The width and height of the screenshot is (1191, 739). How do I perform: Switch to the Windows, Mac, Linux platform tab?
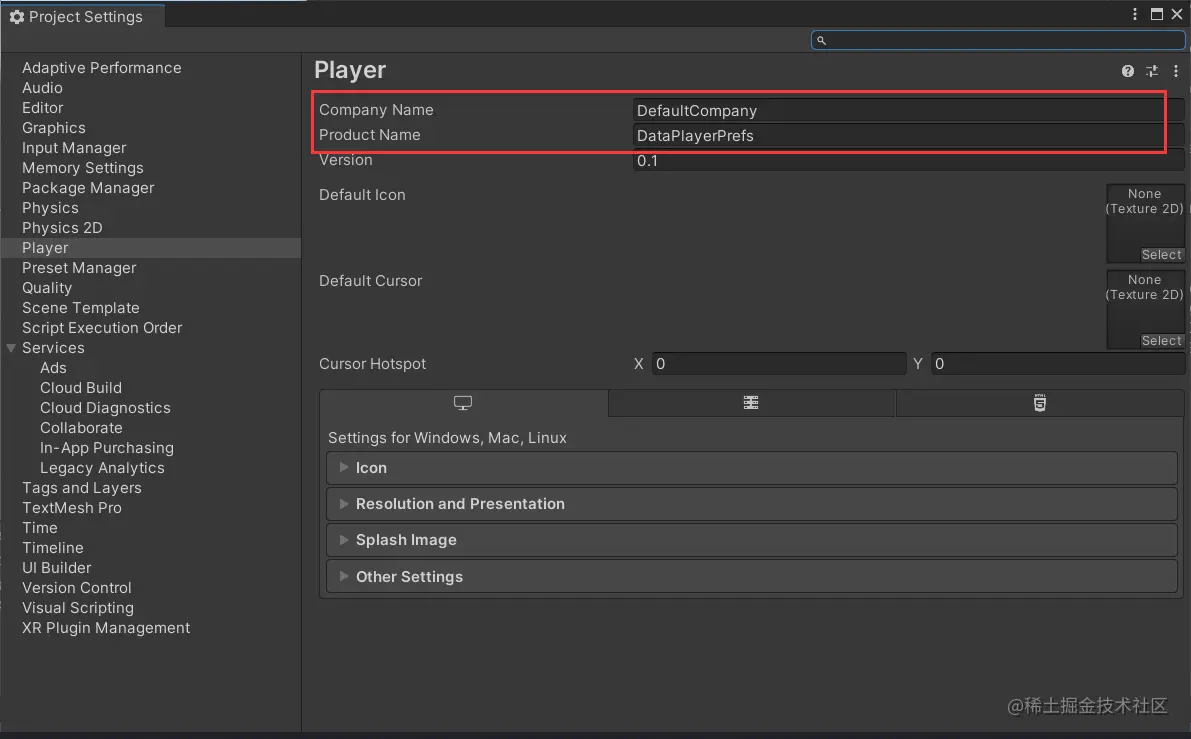463,403
